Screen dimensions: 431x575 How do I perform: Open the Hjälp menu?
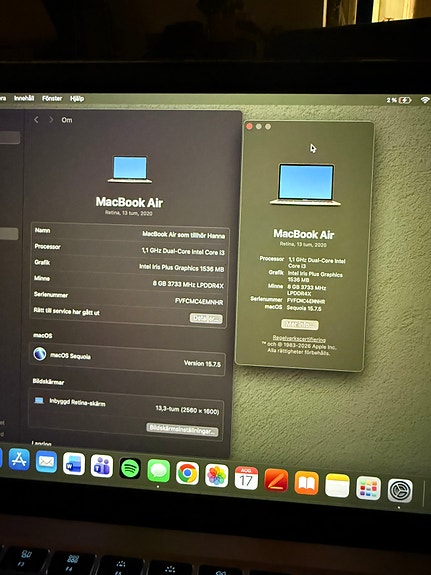(x=77, y=99)
